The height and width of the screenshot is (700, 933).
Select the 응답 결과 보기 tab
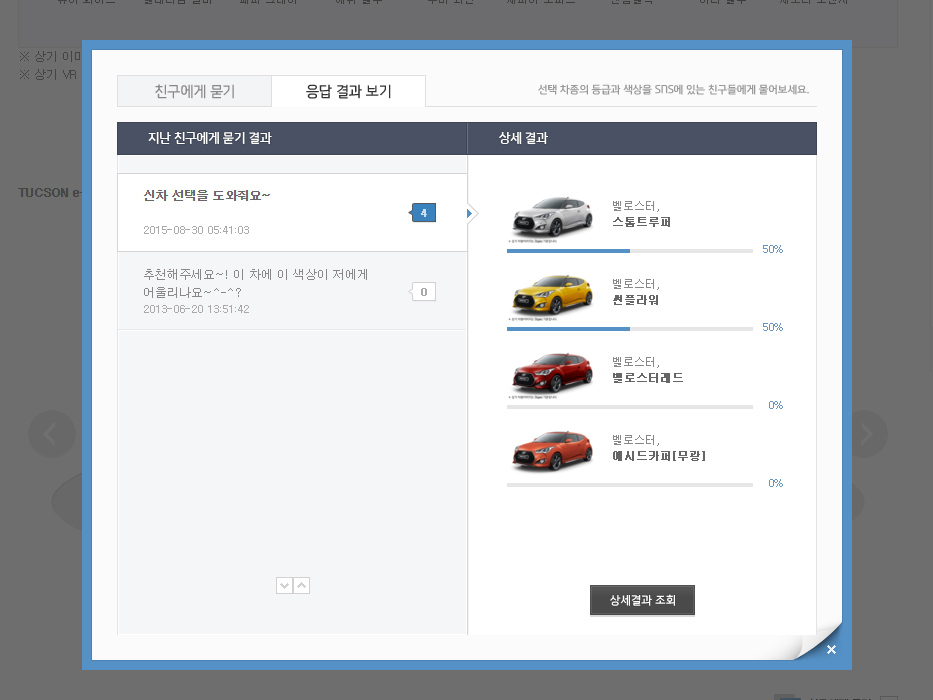click(x=348, y=91)
